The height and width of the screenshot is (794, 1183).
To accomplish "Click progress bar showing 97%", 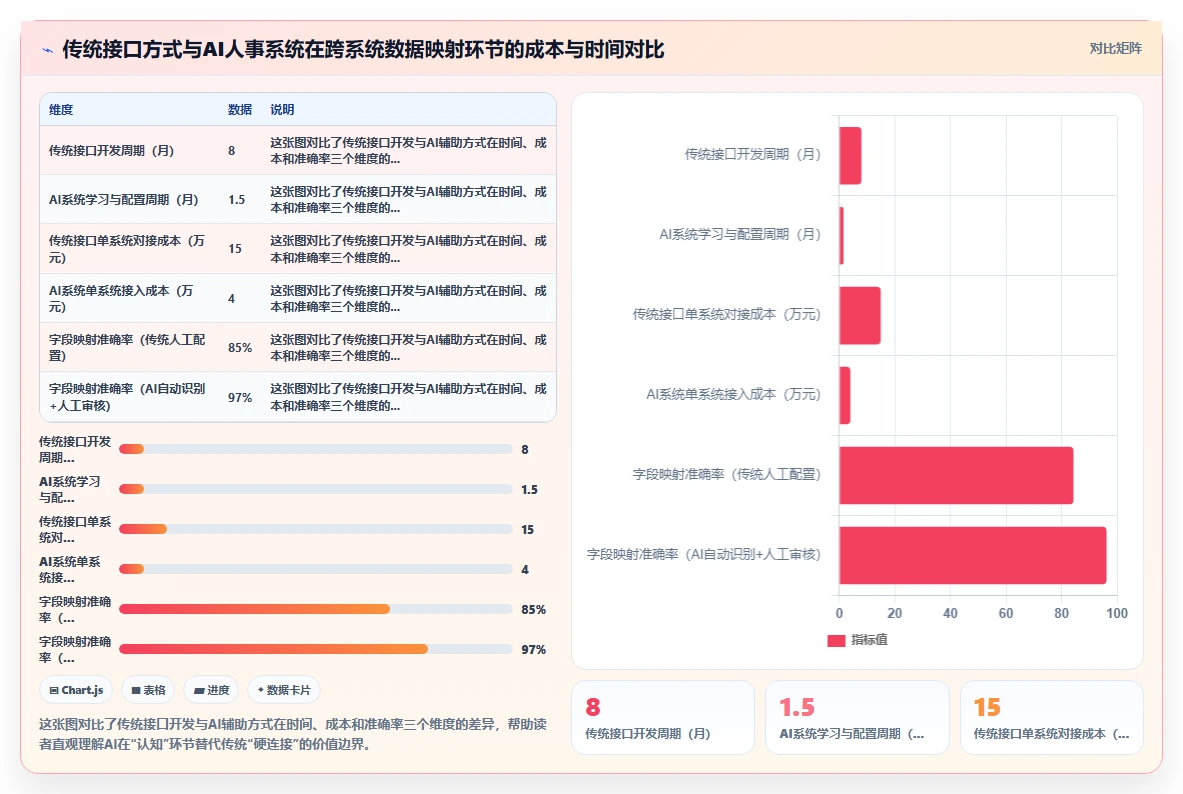I will tap(315, 649).
